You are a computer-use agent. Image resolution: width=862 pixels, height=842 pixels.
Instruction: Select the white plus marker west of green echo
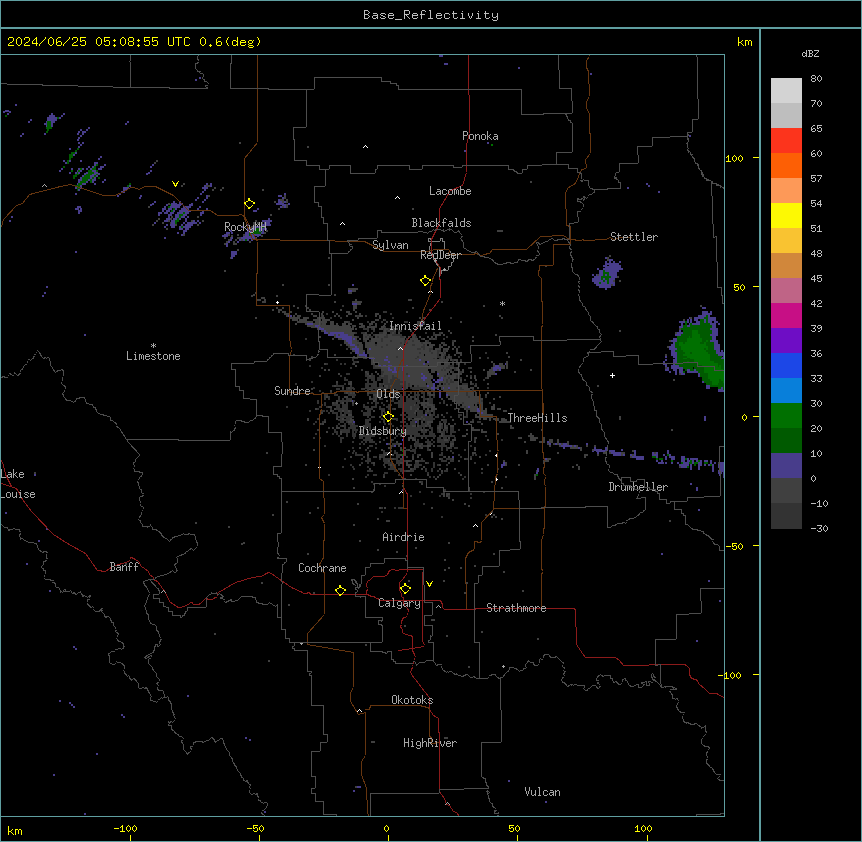pyautogui.click(x=612, y=375)
